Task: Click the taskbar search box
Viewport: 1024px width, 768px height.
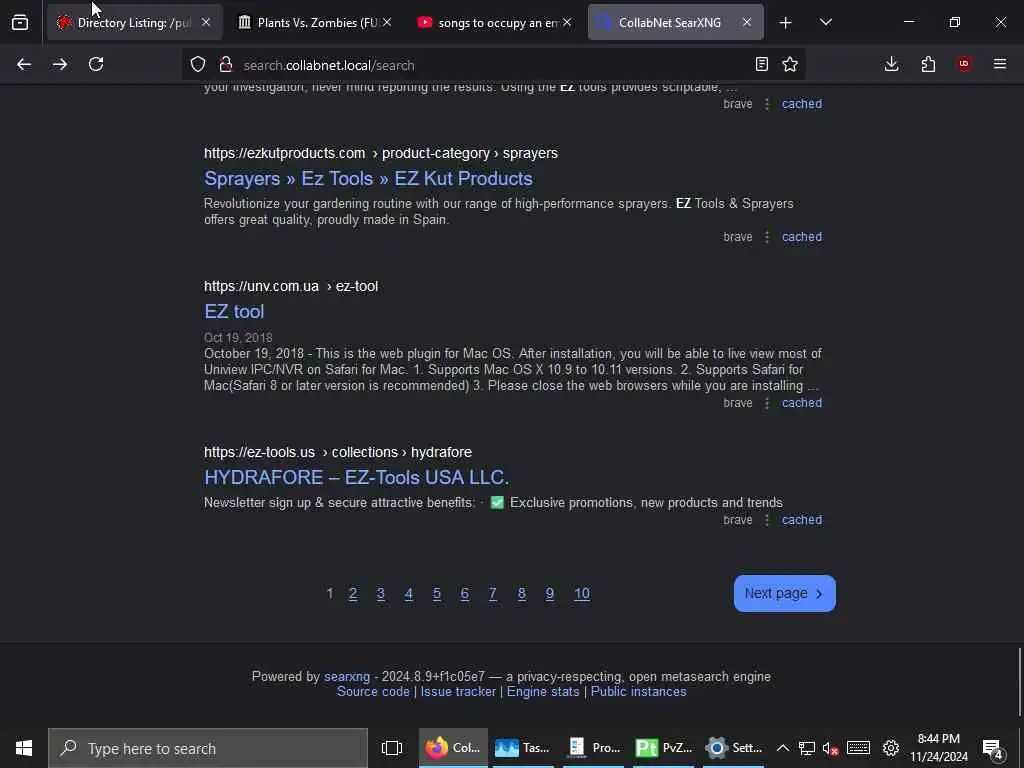Action: pos(208,748)
